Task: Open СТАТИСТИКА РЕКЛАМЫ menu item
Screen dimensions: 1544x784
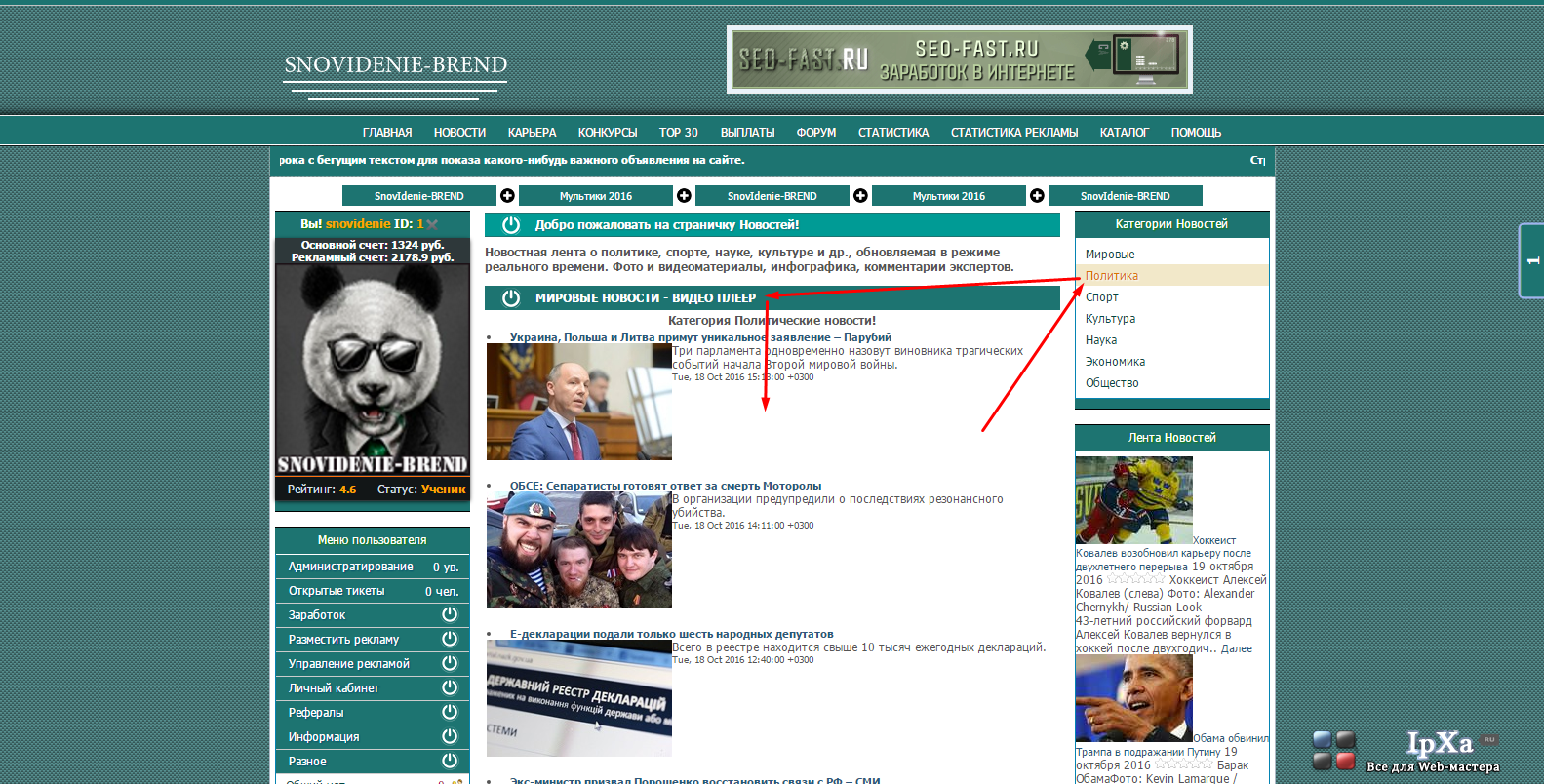Action: point(1014,133)
